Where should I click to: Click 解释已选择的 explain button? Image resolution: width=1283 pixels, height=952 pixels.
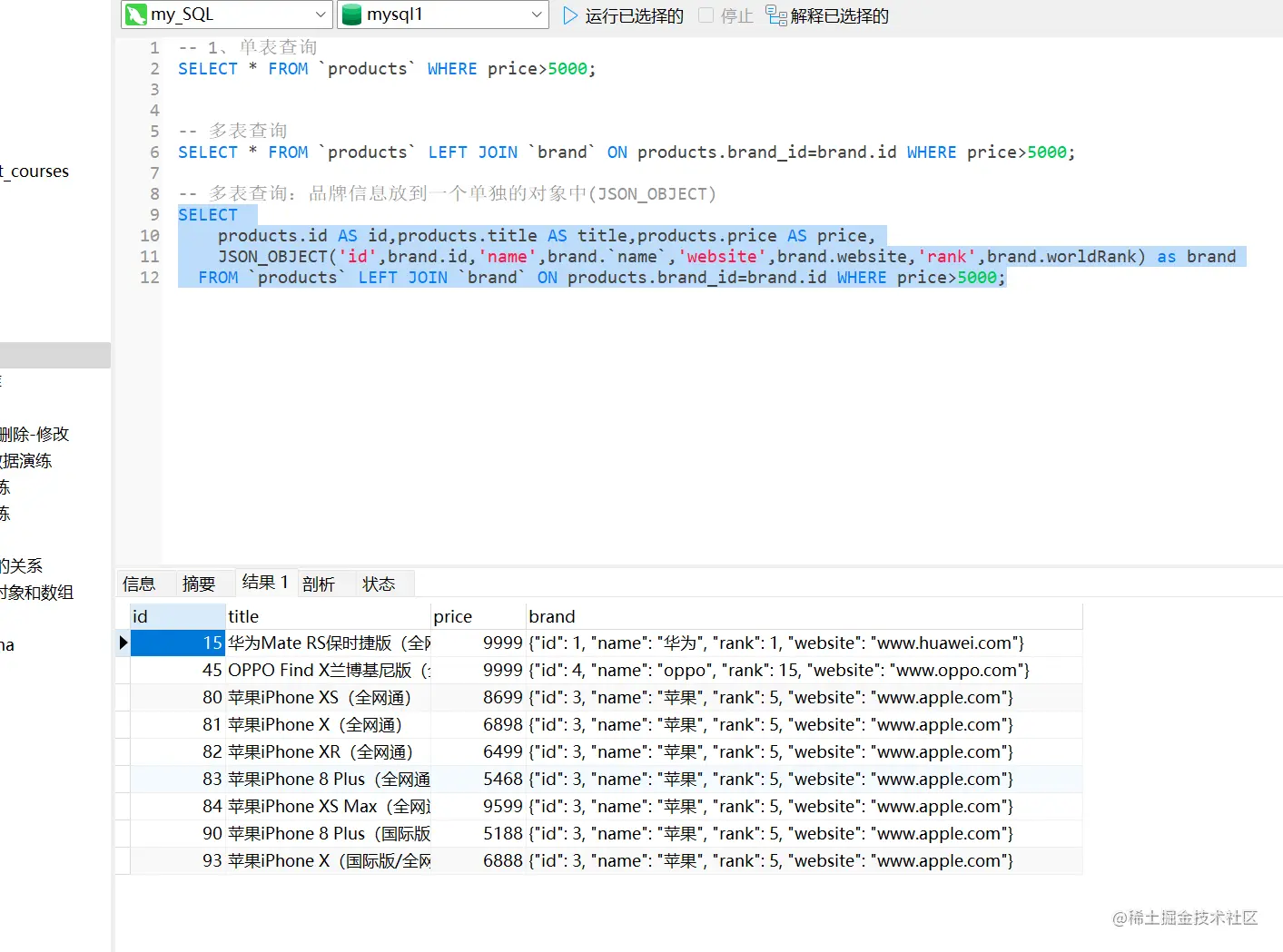point(827,15)
